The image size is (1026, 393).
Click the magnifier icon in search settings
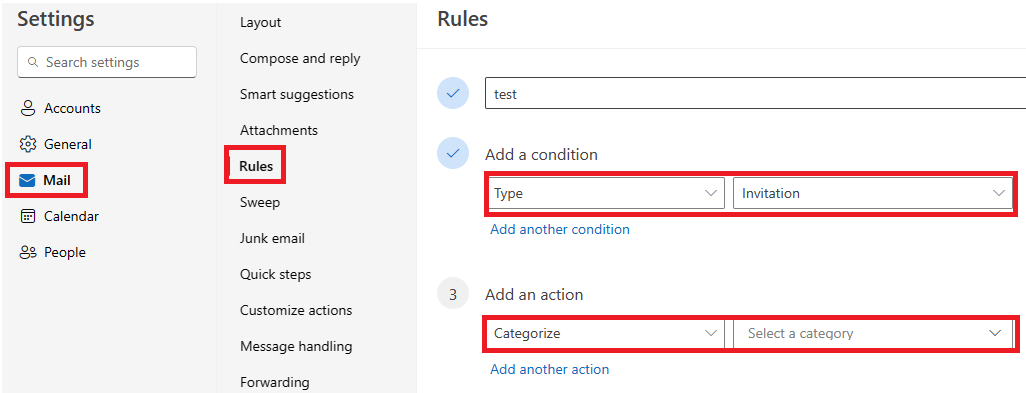point(32,63)
